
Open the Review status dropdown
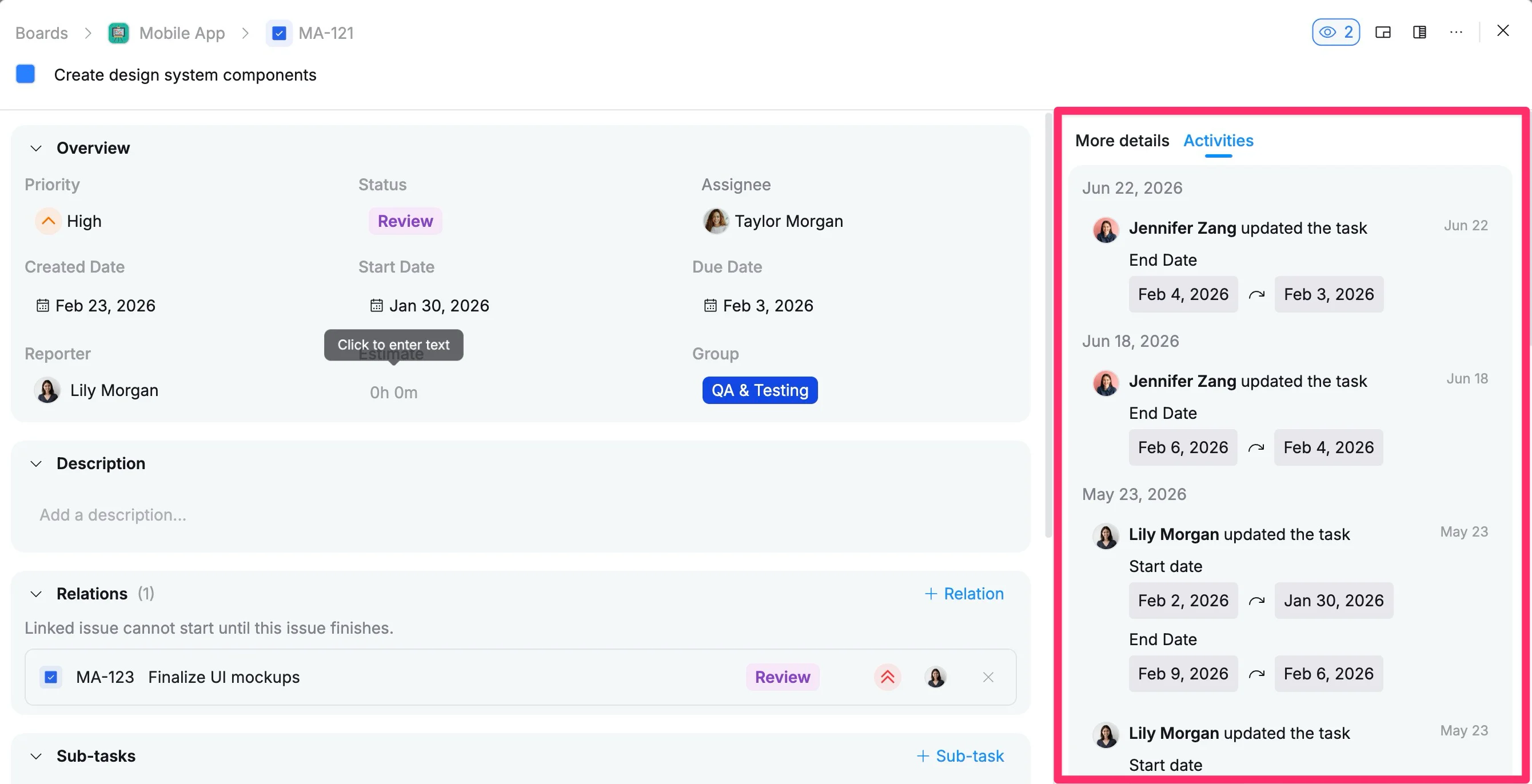pos(405,221)
